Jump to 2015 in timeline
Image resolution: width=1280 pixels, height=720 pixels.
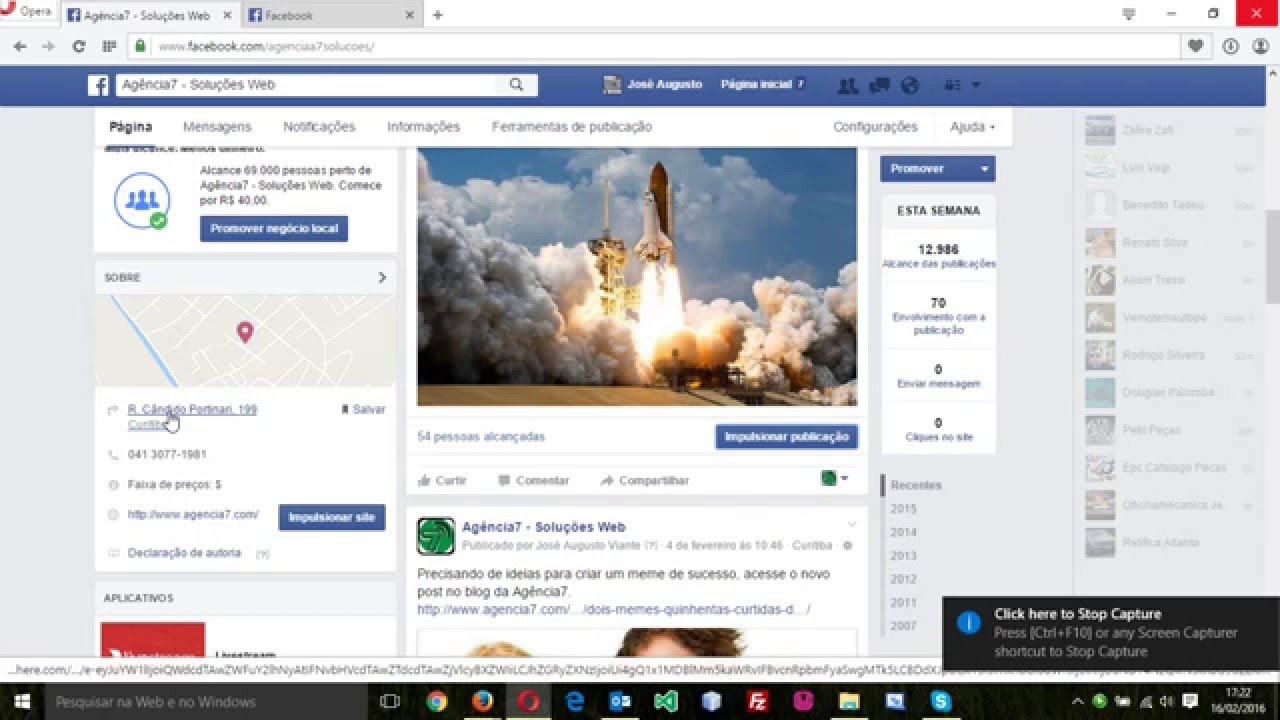(x=903, y=509)
